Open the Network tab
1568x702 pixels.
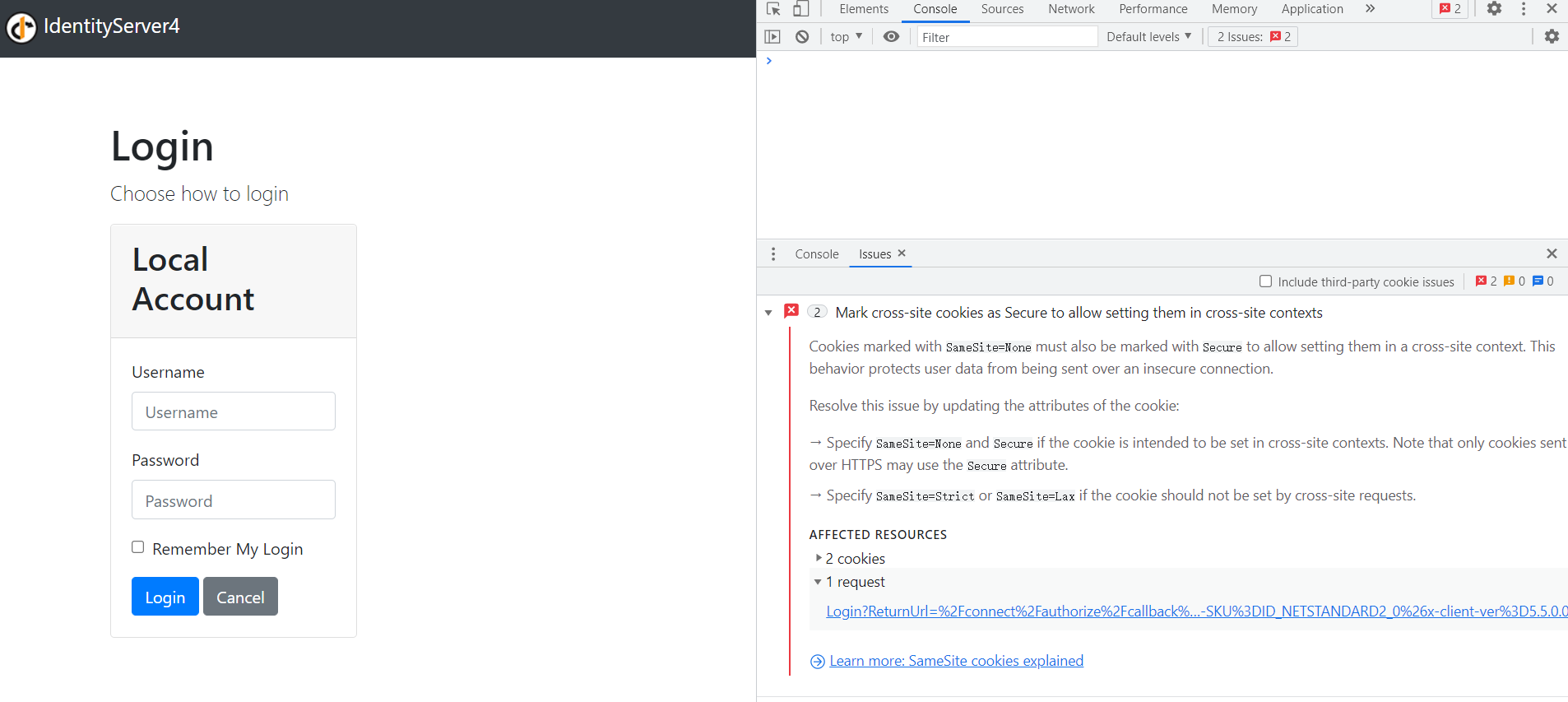click(1071, 9)
